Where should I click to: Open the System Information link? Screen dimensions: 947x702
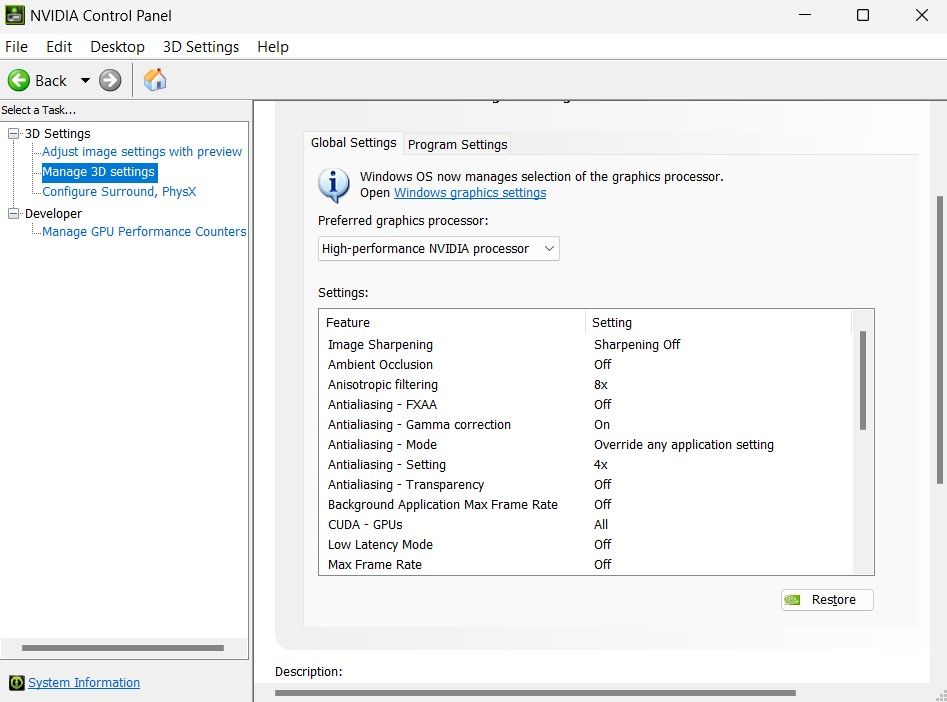point(84,683)
